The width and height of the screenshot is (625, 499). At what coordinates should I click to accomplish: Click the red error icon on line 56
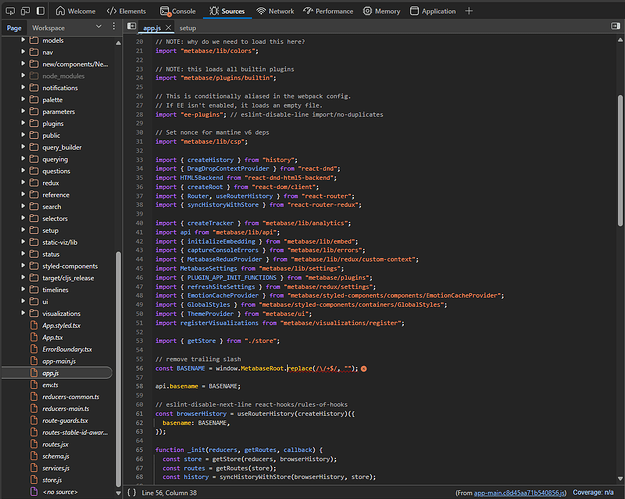click(364, 369)
